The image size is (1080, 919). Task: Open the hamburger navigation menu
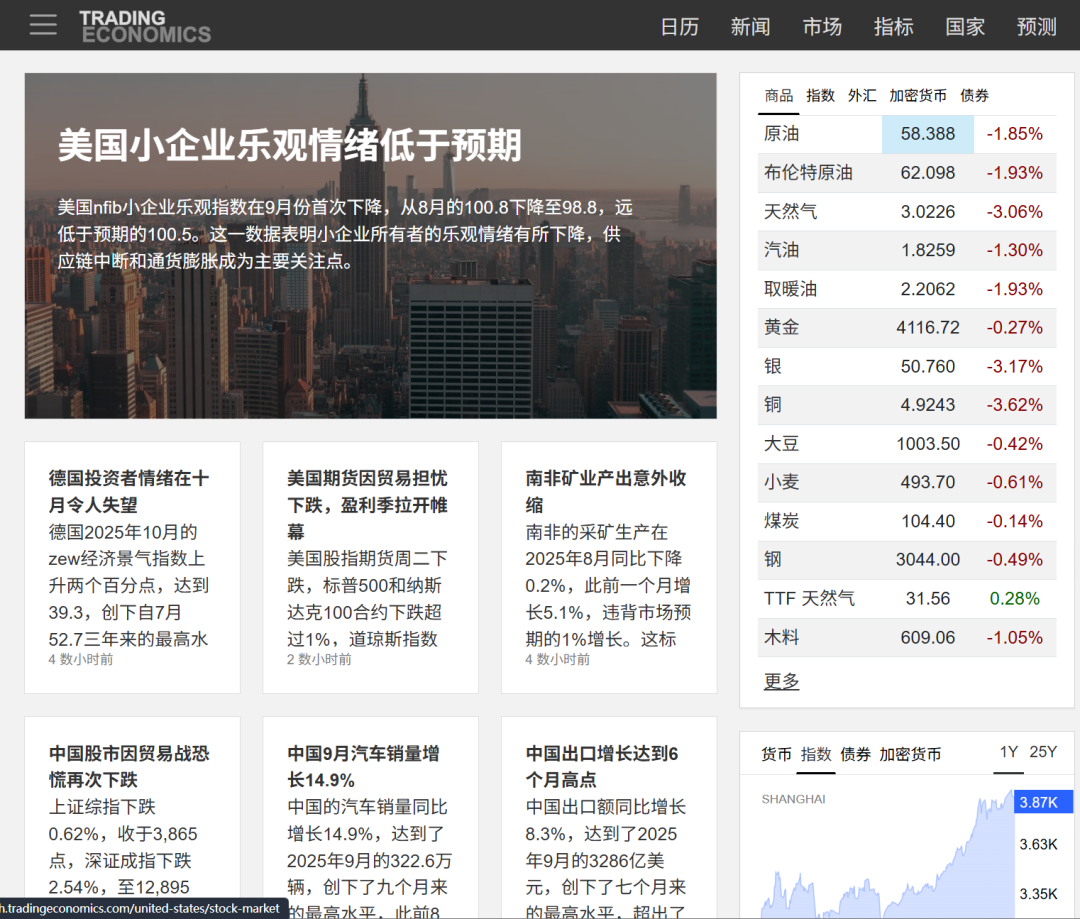click(42, 25)
